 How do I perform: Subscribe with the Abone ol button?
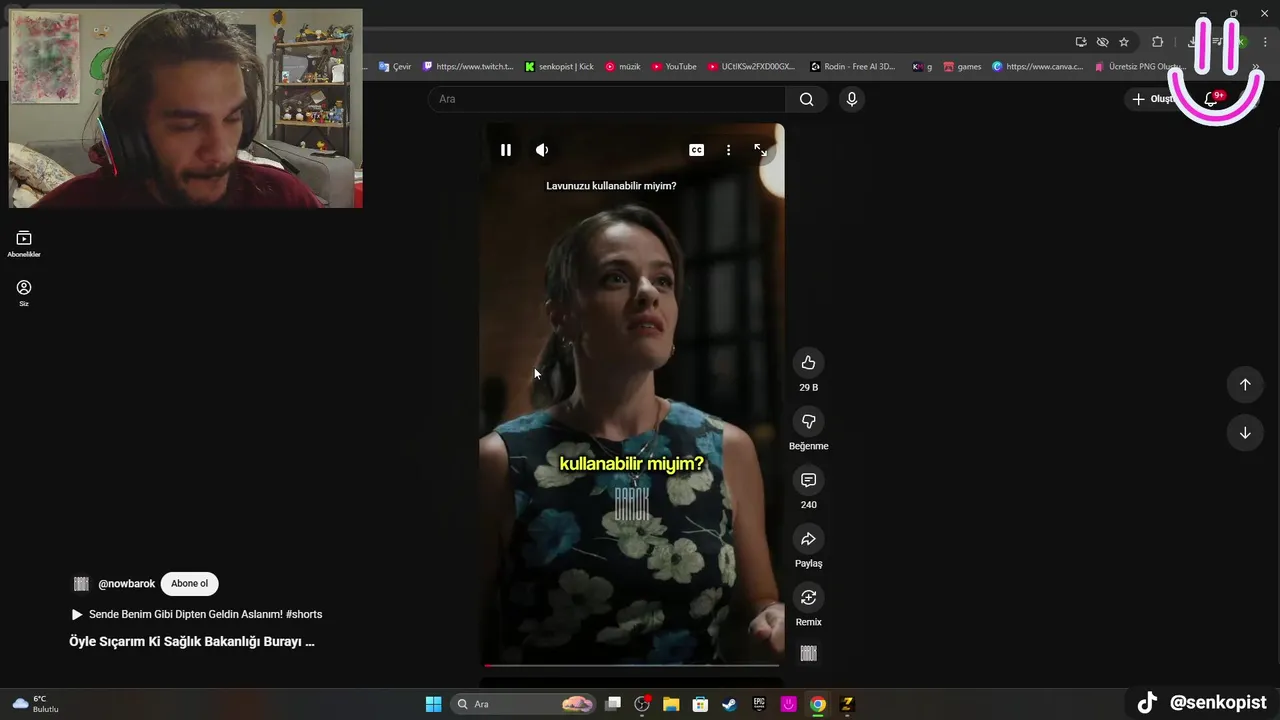pyautogui.click(x=189, y=584)
